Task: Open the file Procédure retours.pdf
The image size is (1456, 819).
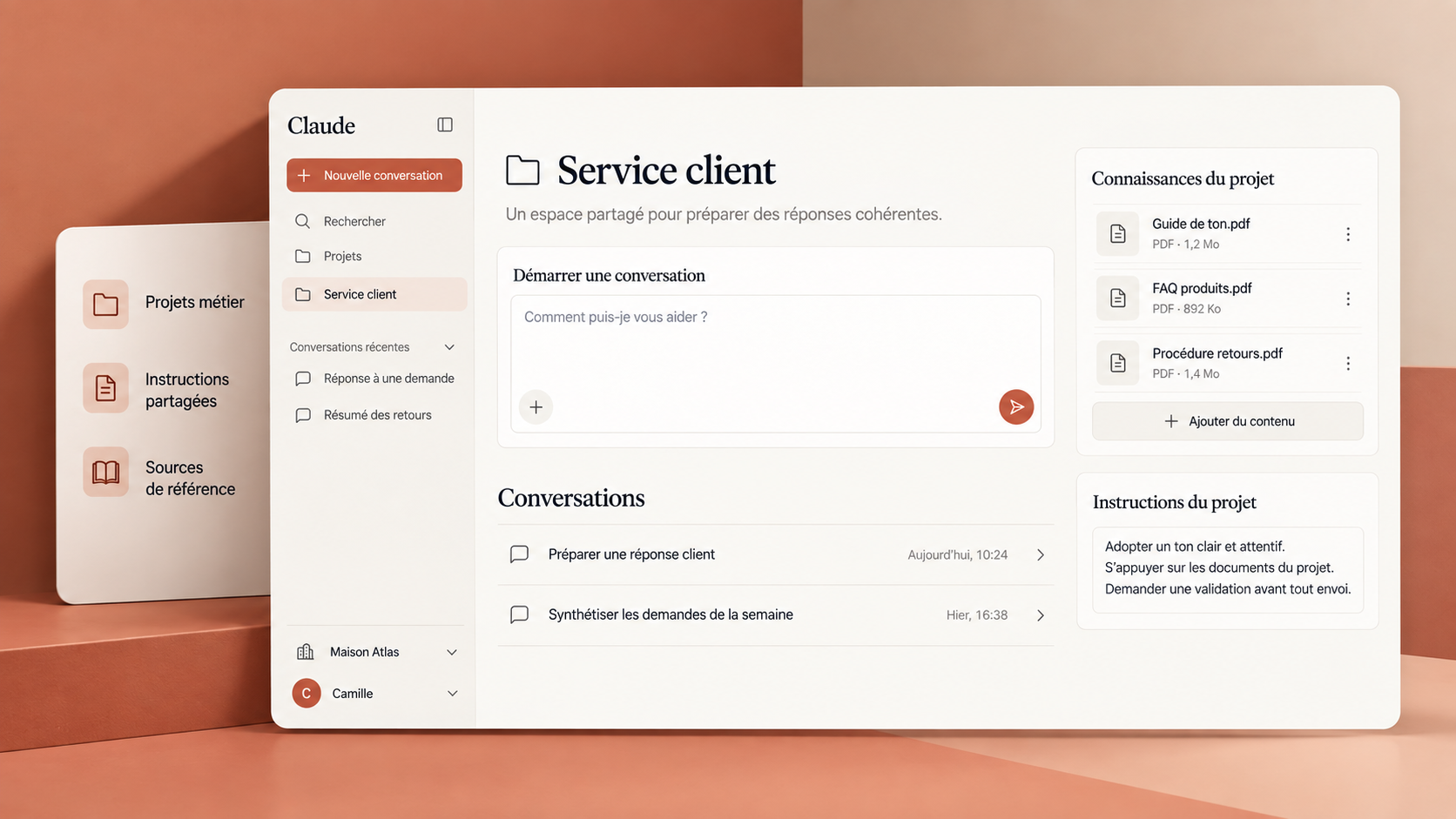Action: pyautogui.click(x=1228, y=363)
